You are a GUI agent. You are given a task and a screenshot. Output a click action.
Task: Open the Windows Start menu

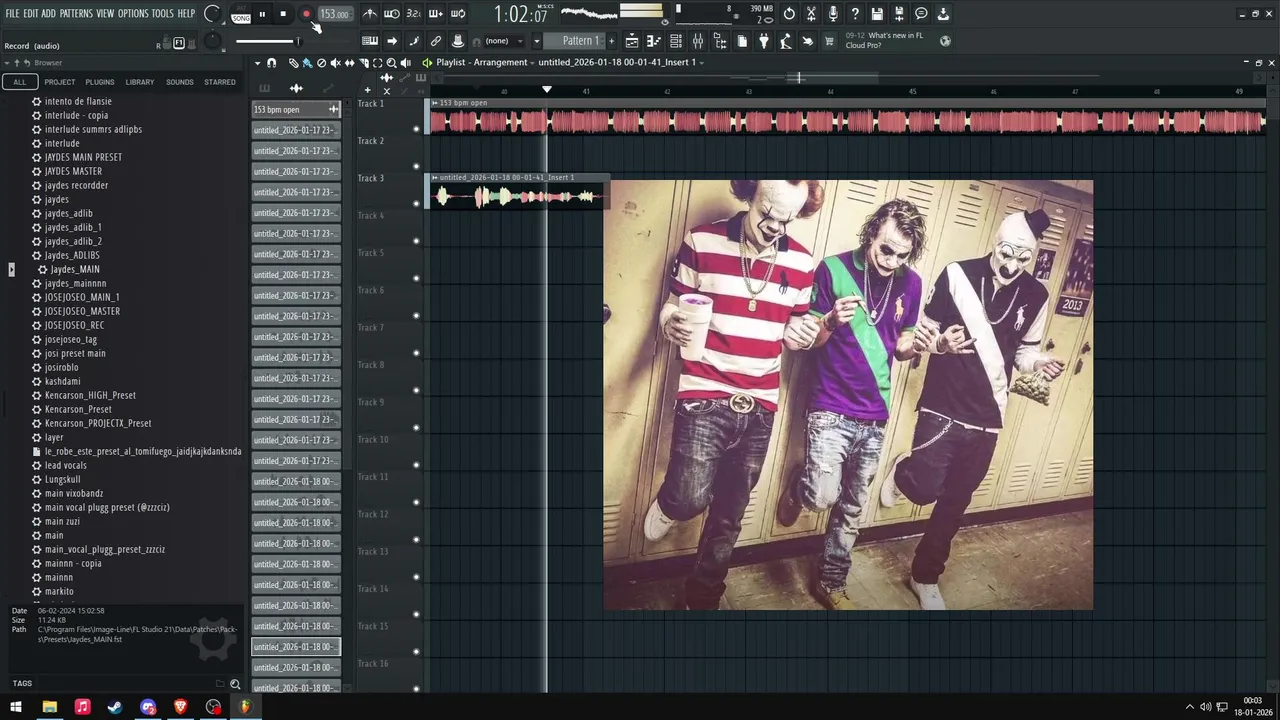click(16, 707)
